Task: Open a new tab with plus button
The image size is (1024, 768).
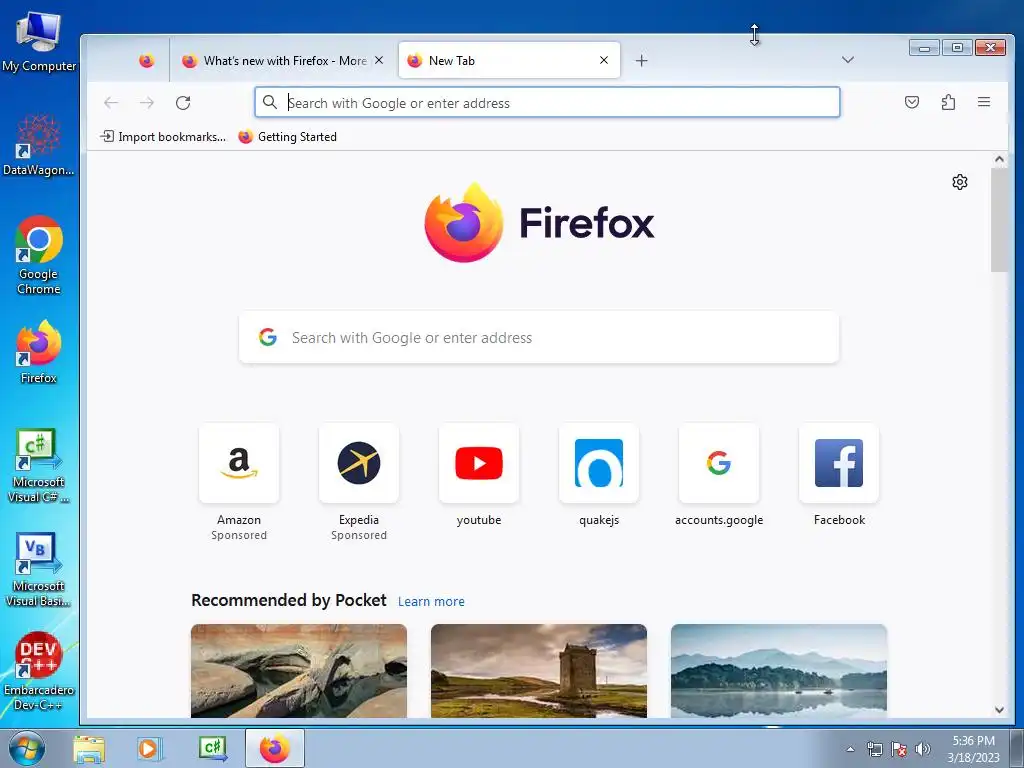Action: pyautogui.click(x=641, y=61)
